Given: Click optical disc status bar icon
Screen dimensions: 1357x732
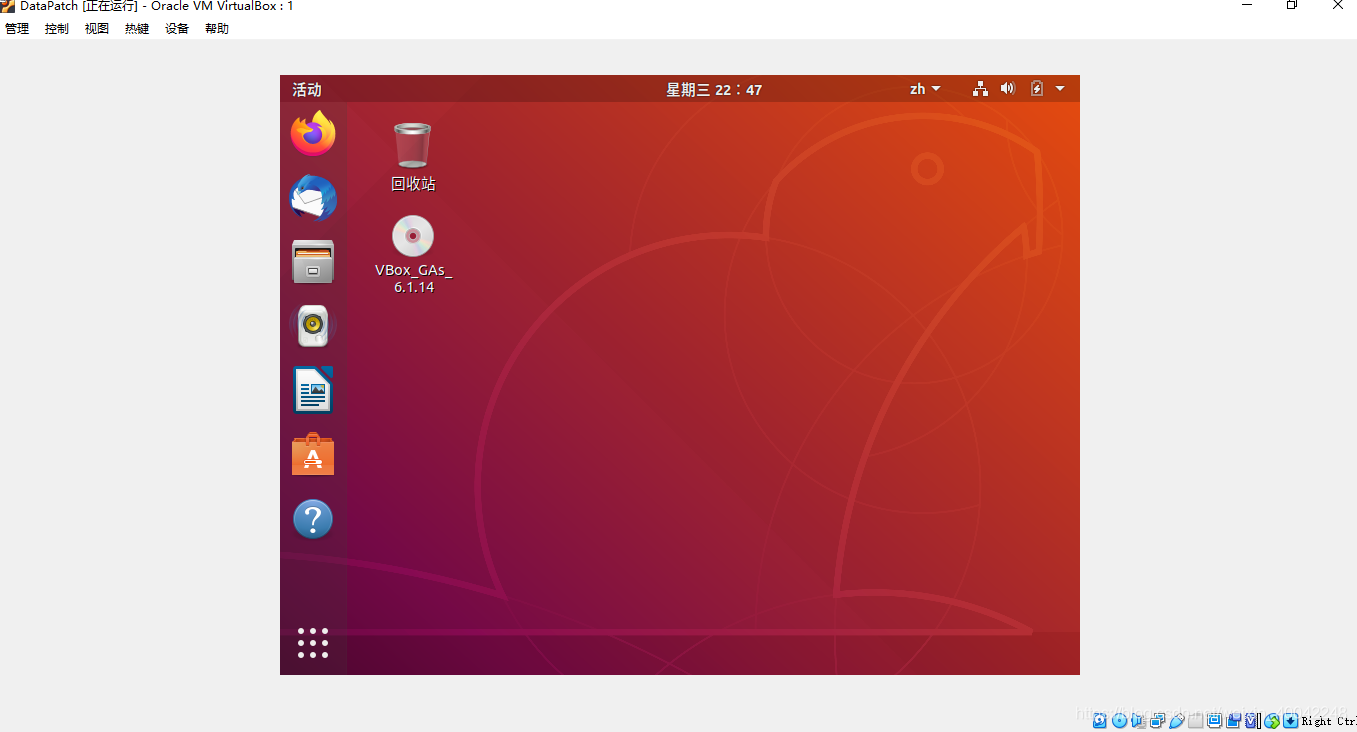Looking at the screenshot, I should tap(1119, 720).
